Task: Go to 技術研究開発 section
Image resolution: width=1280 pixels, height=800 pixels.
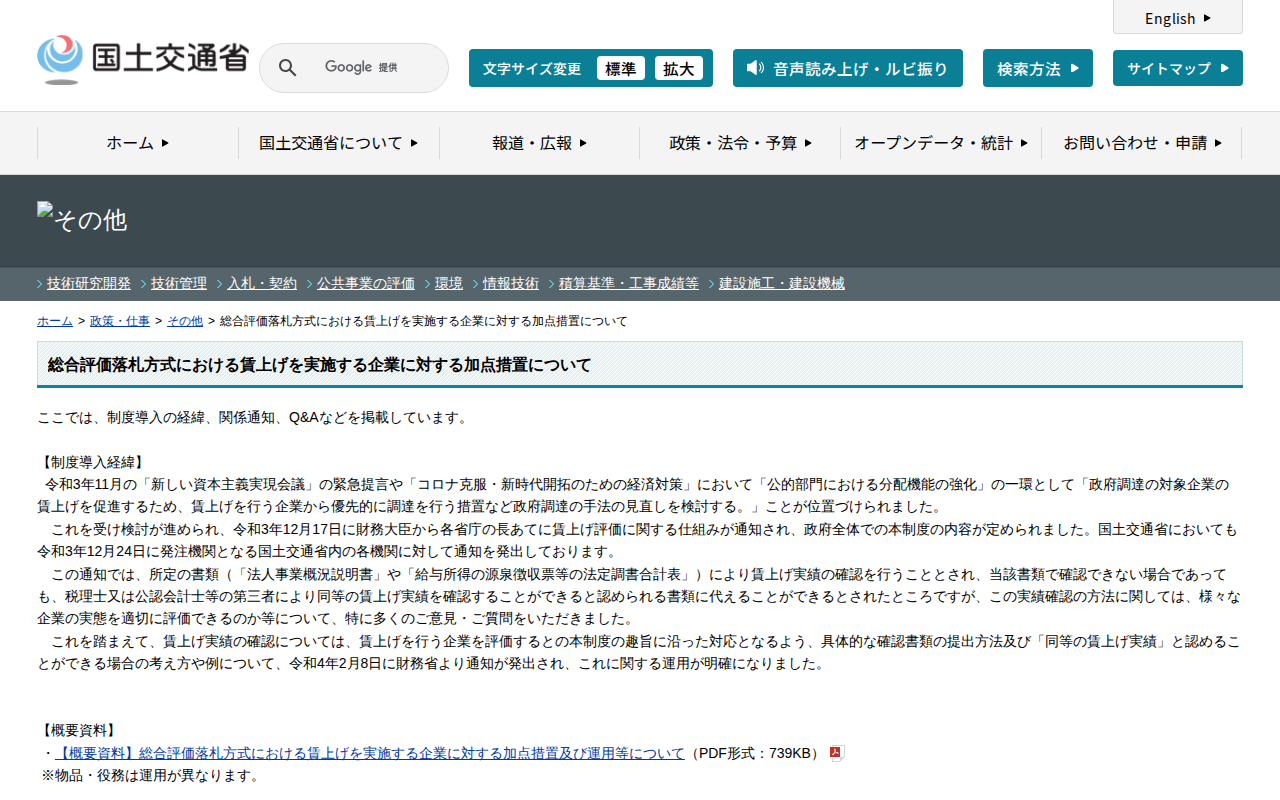Action: (x=89, y=283)
